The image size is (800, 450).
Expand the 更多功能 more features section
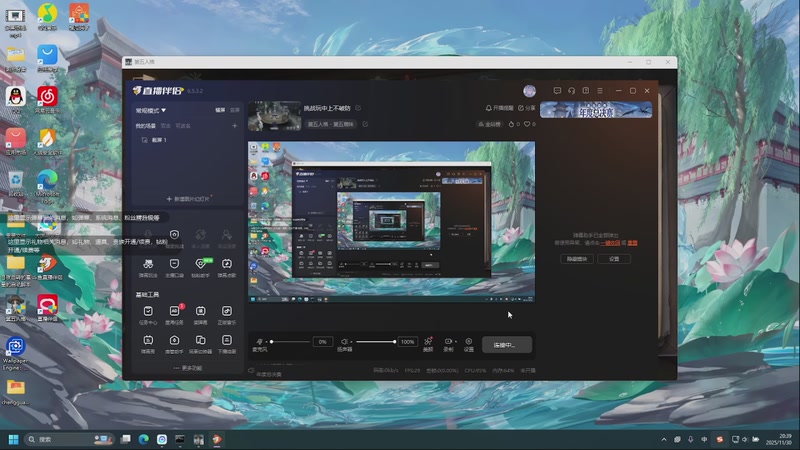(x=188, y=368)
